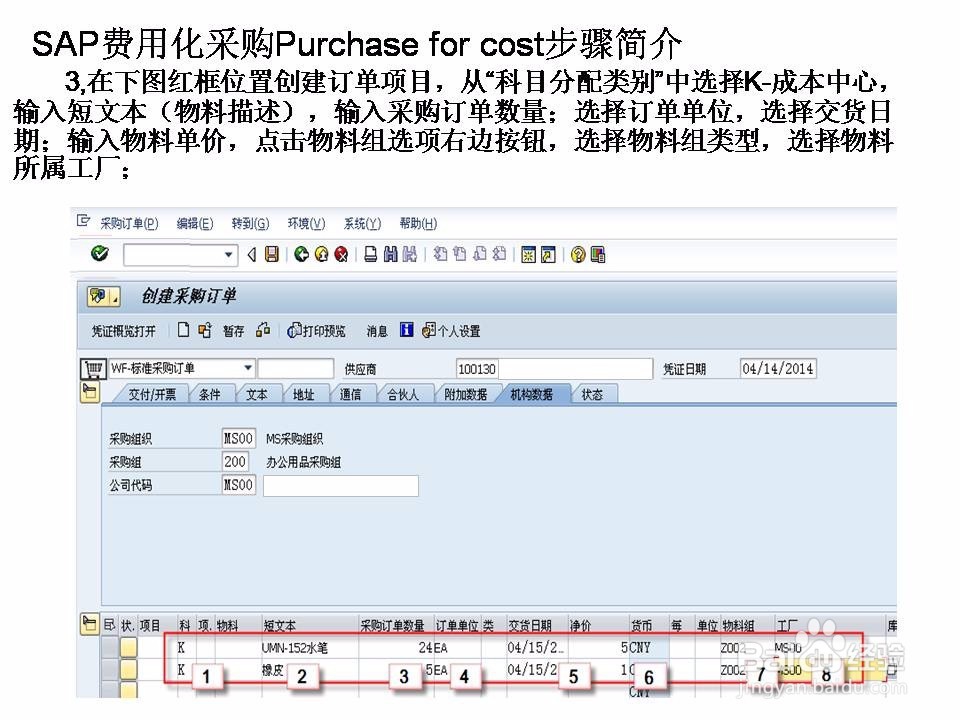The image size is (960, 720).
Task: Click the Previous Page icon
Action: [x=460, y=254]
